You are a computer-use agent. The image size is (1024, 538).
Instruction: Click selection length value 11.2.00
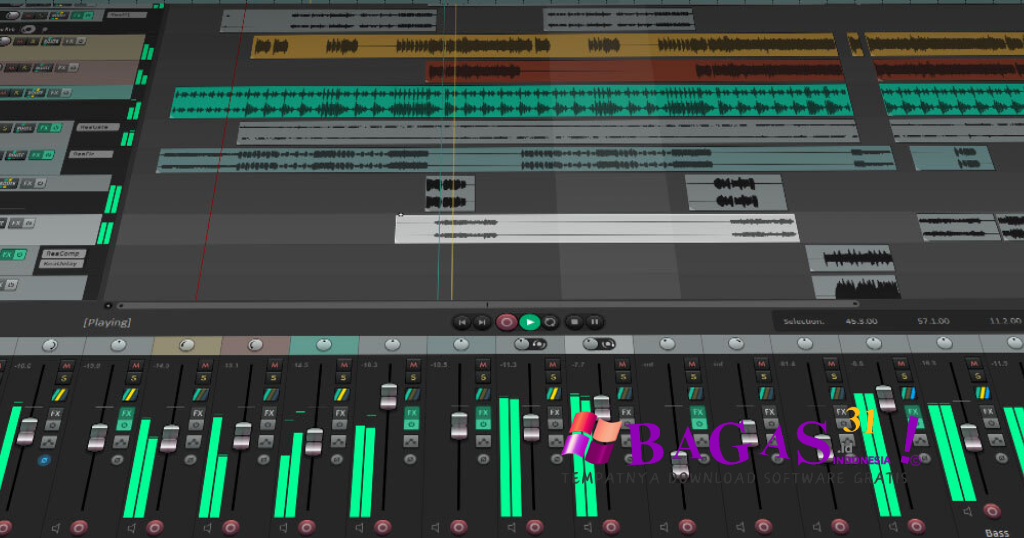pyautogui.click(x=1006, y=321)
